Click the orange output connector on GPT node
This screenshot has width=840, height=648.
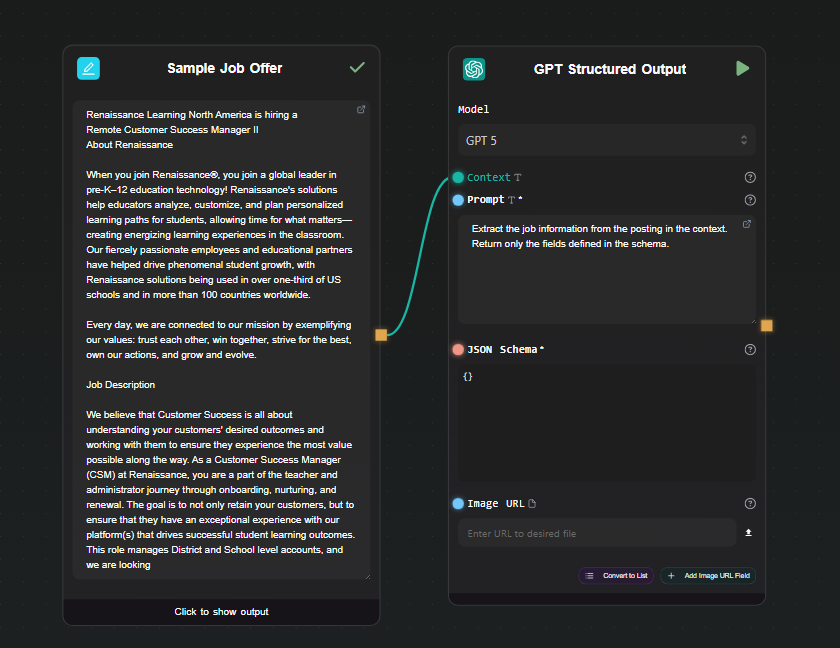767,325
